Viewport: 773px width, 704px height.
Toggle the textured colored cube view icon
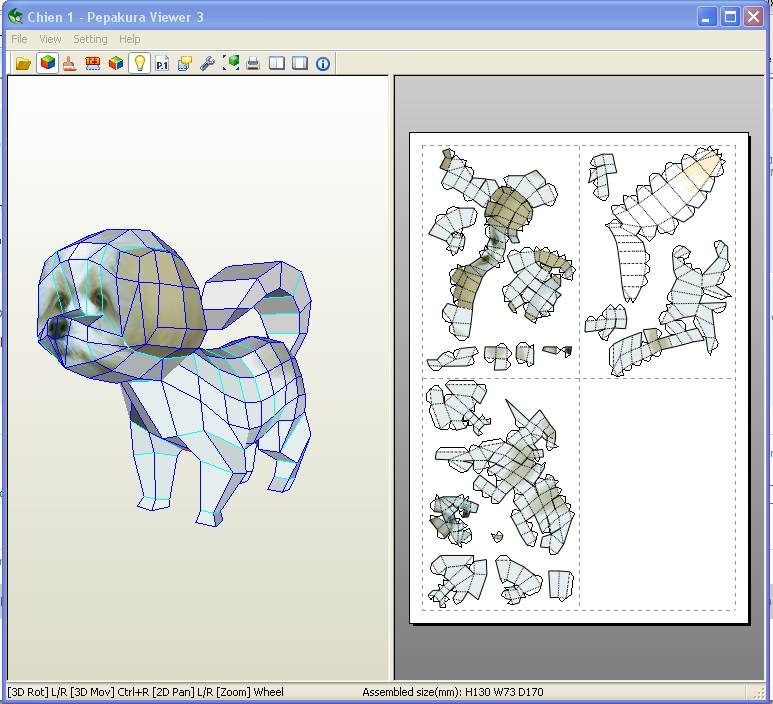(47, 63)
